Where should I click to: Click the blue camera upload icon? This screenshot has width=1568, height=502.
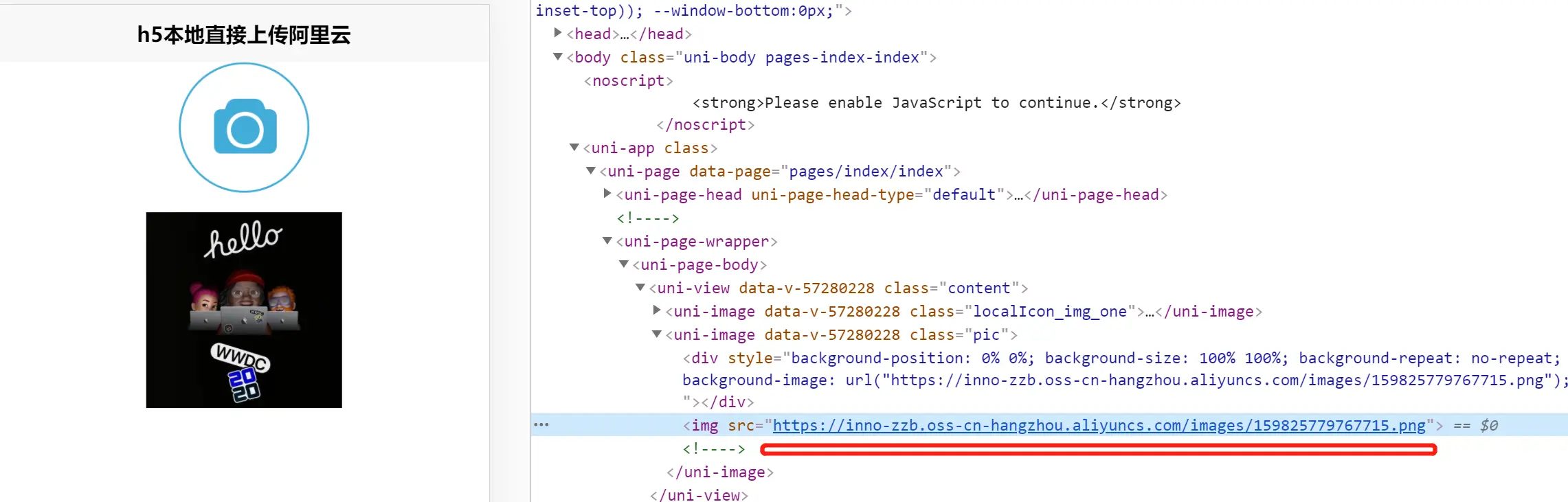(244, 128)
